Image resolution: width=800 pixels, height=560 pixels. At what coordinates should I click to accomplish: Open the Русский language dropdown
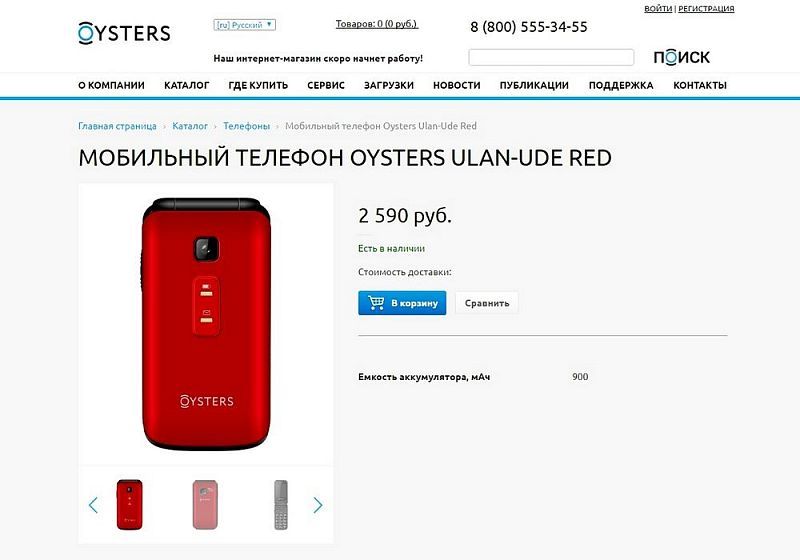[245, 24]
